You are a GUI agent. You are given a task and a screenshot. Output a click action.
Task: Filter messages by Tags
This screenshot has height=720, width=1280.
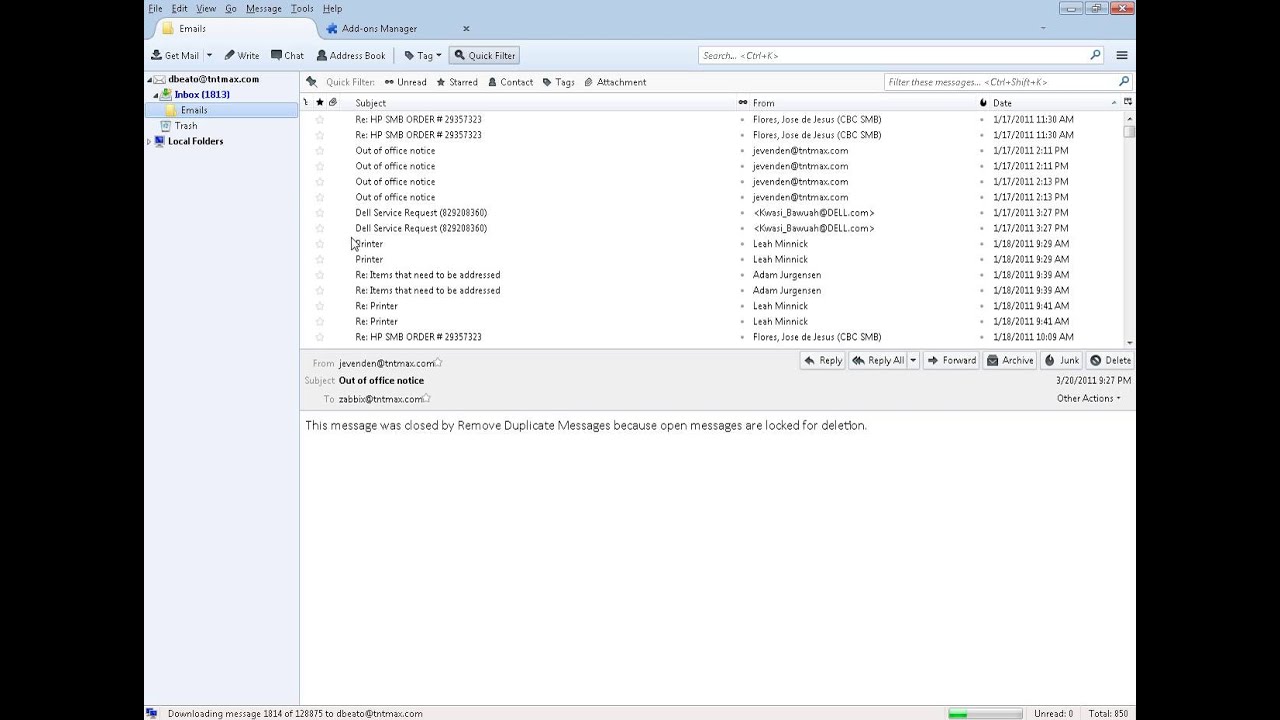(x=558, y=82)
